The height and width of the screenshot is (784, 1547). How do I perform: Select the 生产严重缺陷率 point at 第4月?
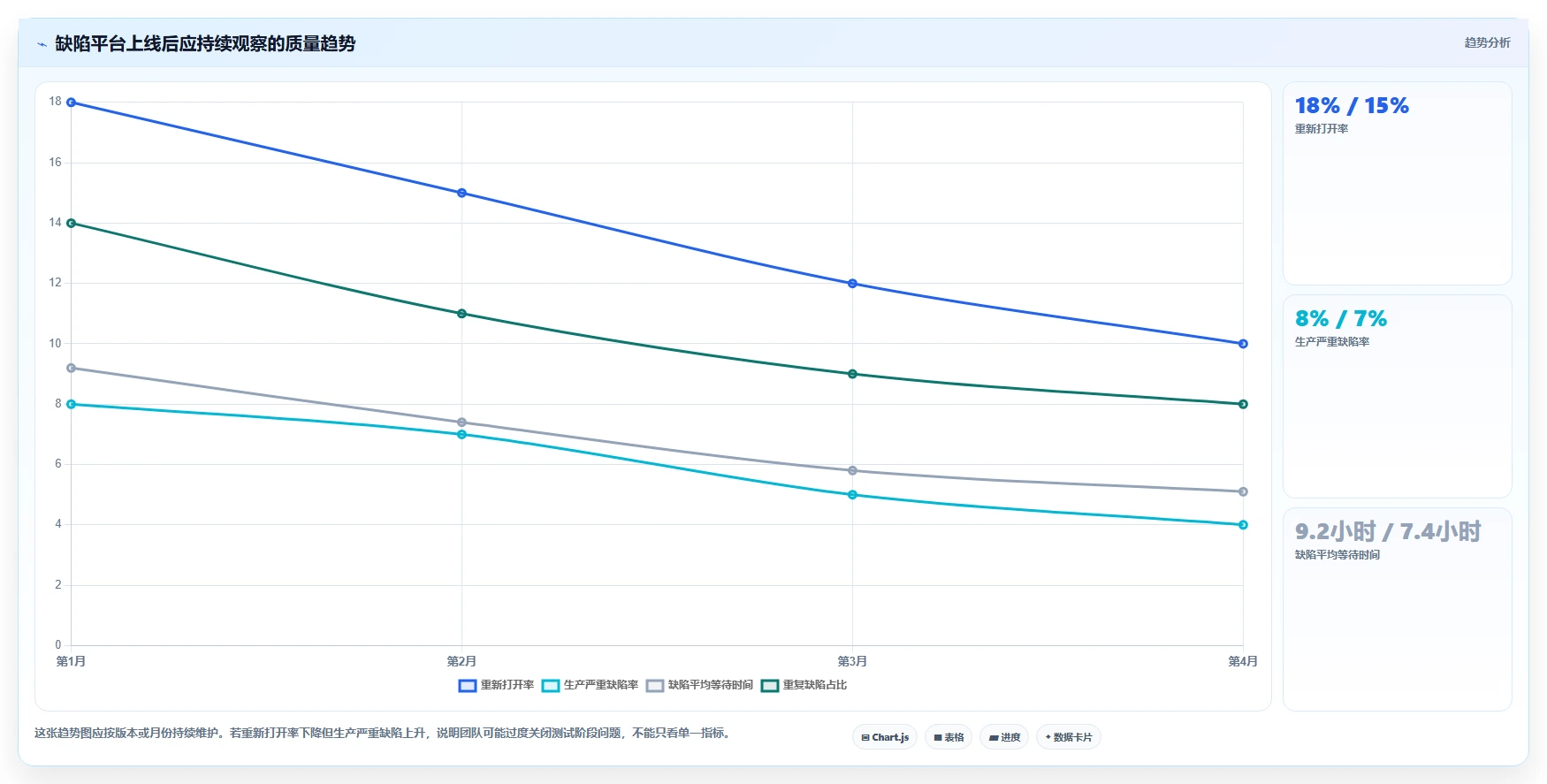[x=1243, y=525]
